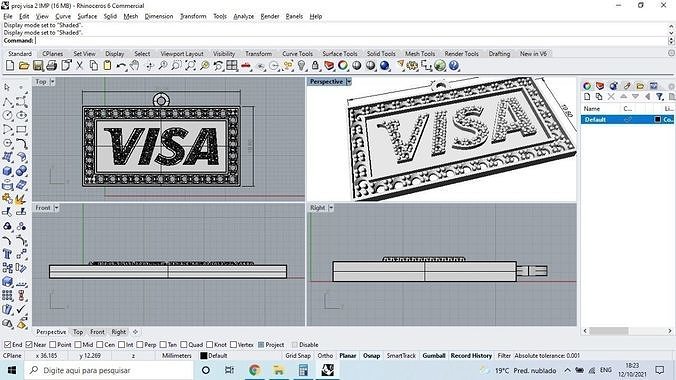
Task: Open Options with the gear icon
Action: tap(413, 66)
